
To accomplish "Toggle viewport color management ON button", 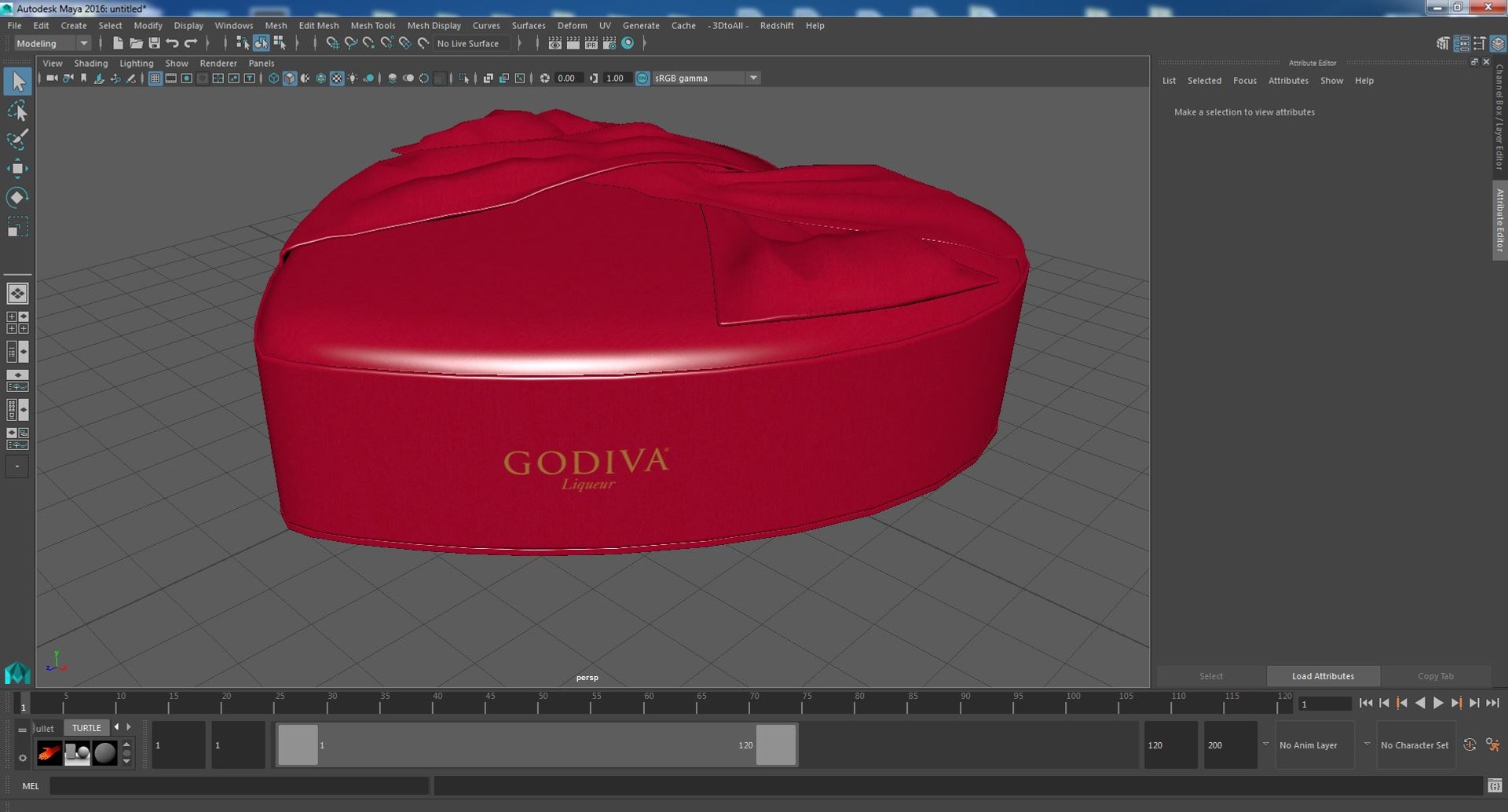I will [x=642, y=78].
